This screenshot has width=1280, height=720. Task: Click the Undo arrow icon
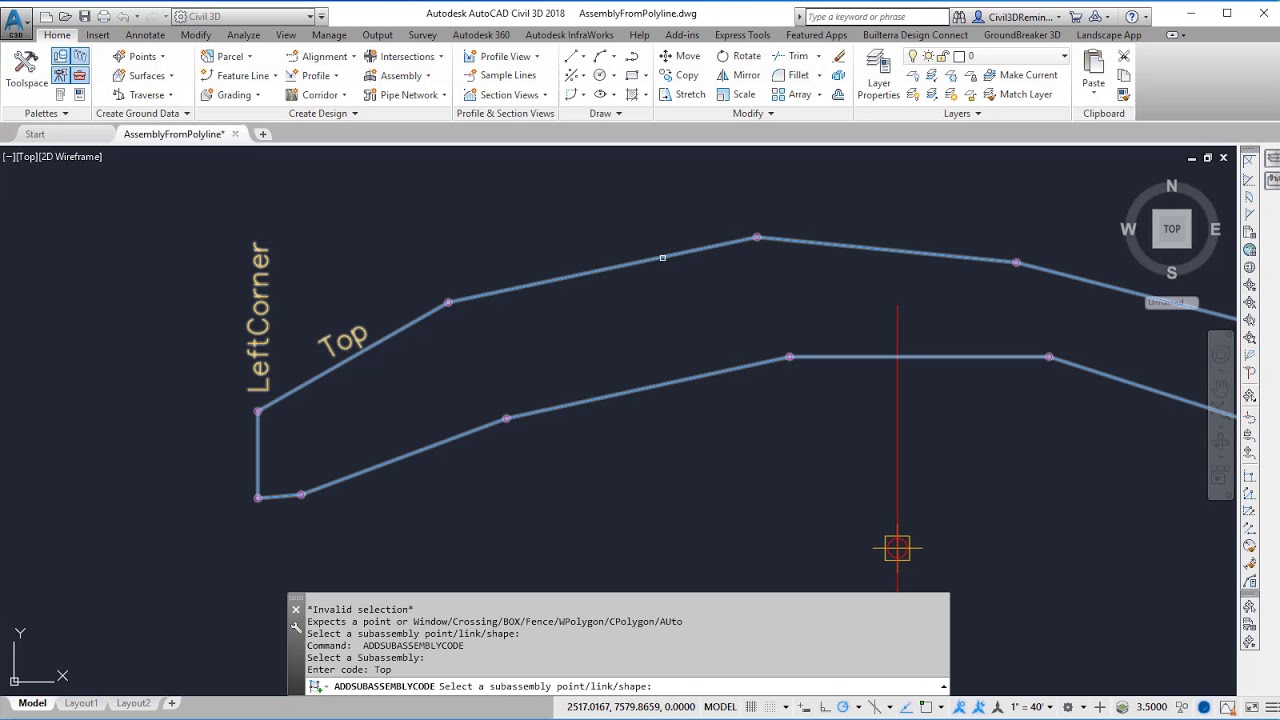pos(123,16)
